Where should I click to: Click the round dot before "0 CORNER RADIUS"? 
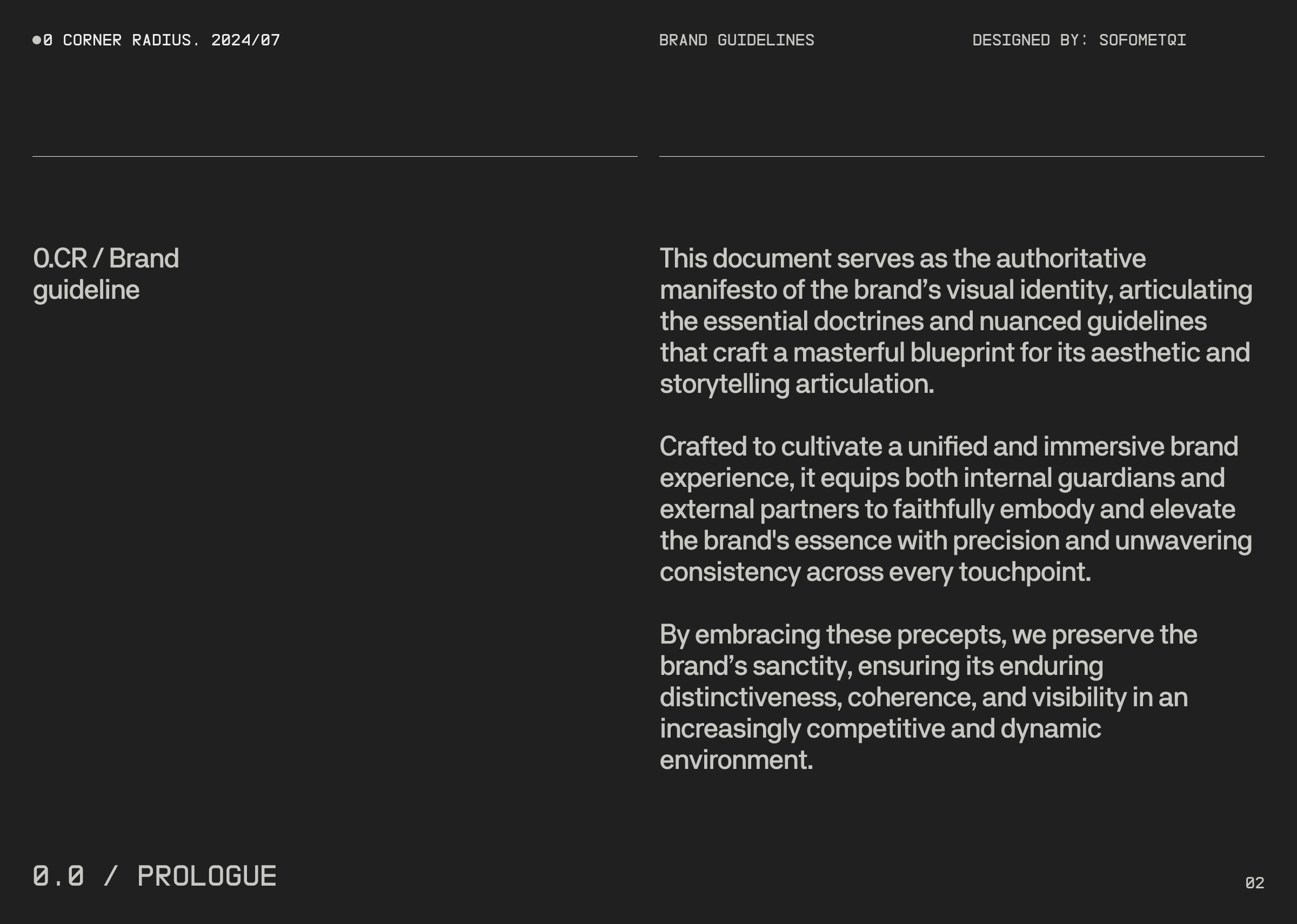37,40
